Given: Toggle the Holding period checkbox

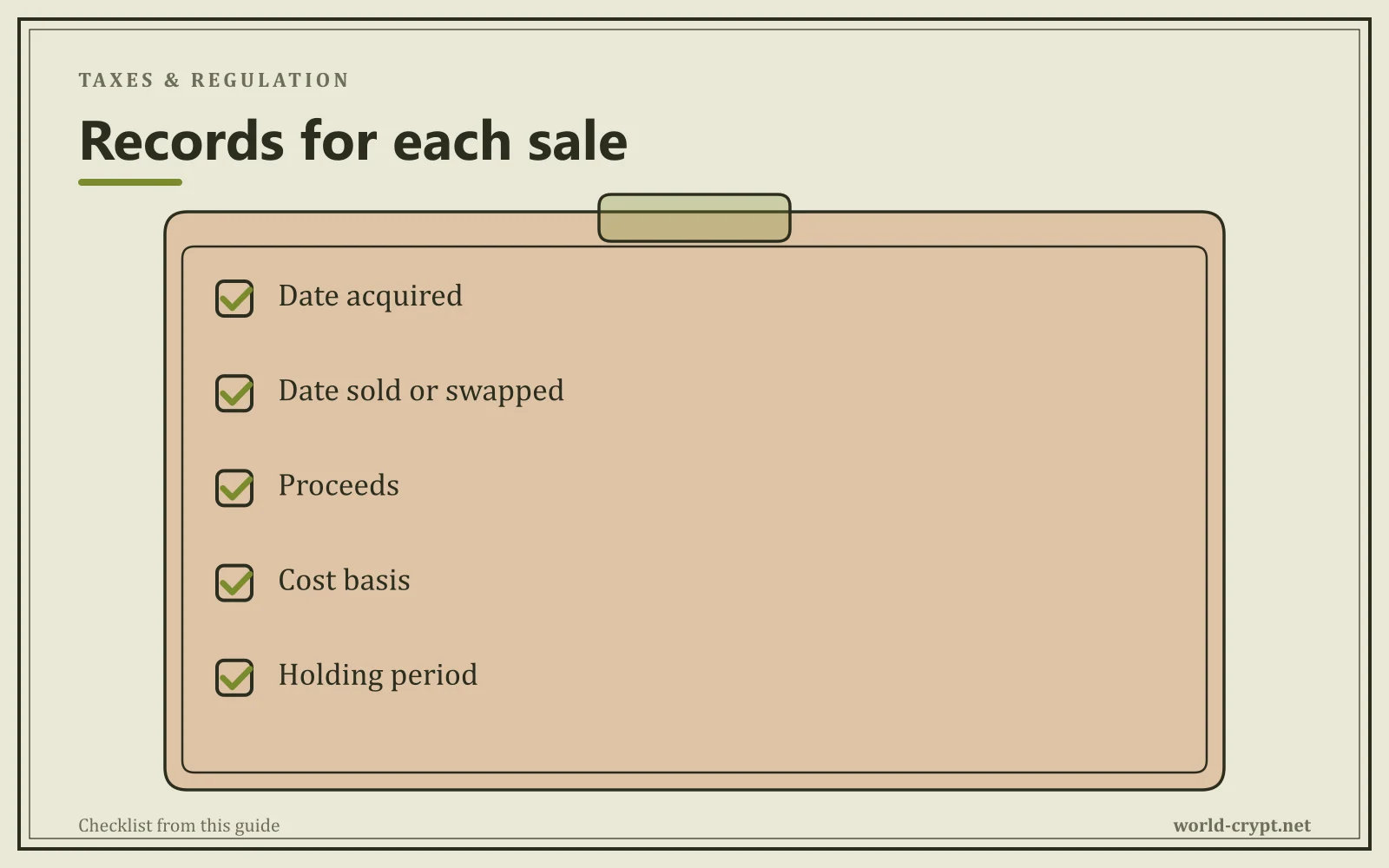Looking at the screenshot, I should (234, 677).
